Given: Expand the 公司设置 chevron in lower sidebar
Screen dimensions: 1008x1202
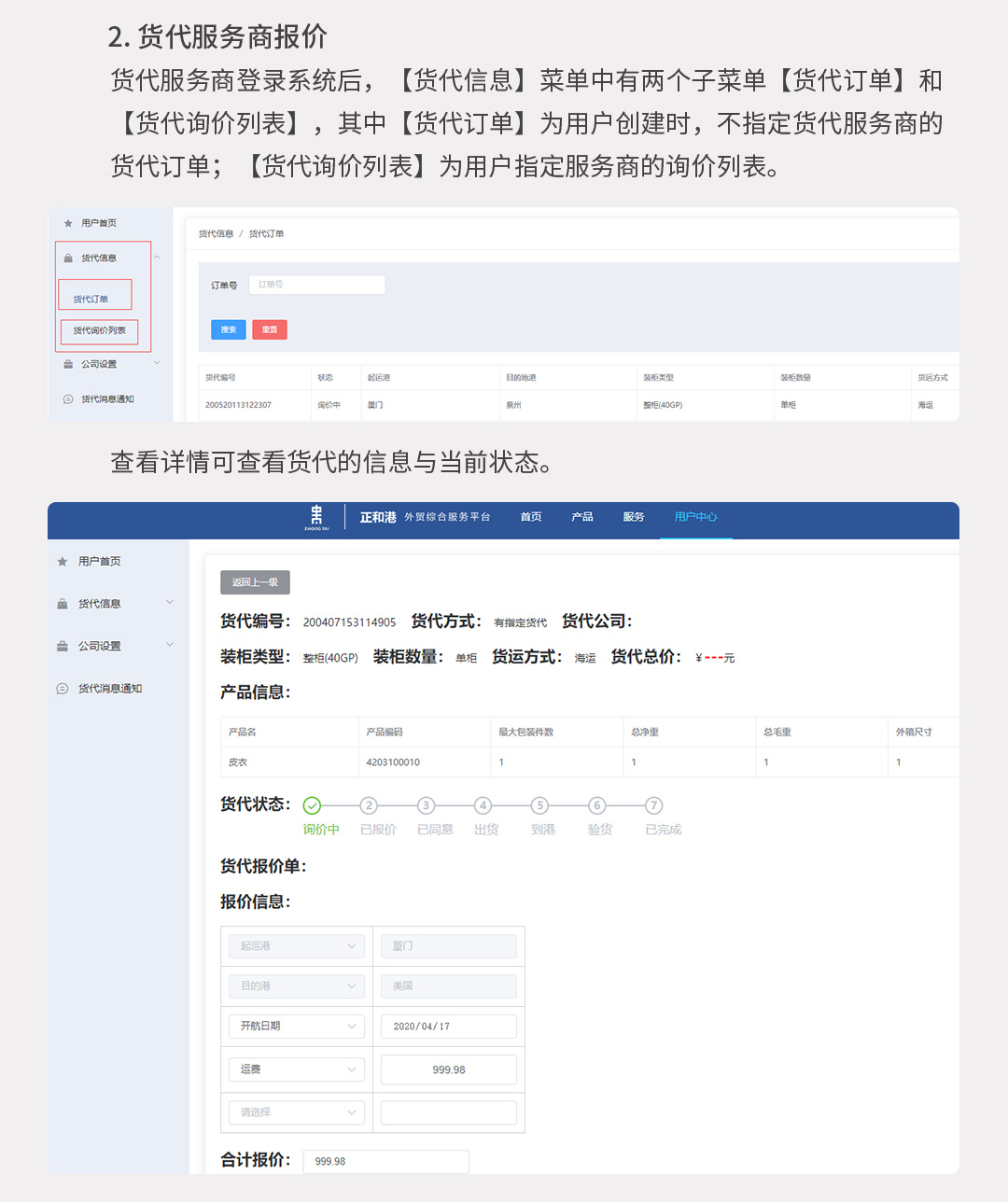Looking at the screenshot, I should [x=170, y=645].
